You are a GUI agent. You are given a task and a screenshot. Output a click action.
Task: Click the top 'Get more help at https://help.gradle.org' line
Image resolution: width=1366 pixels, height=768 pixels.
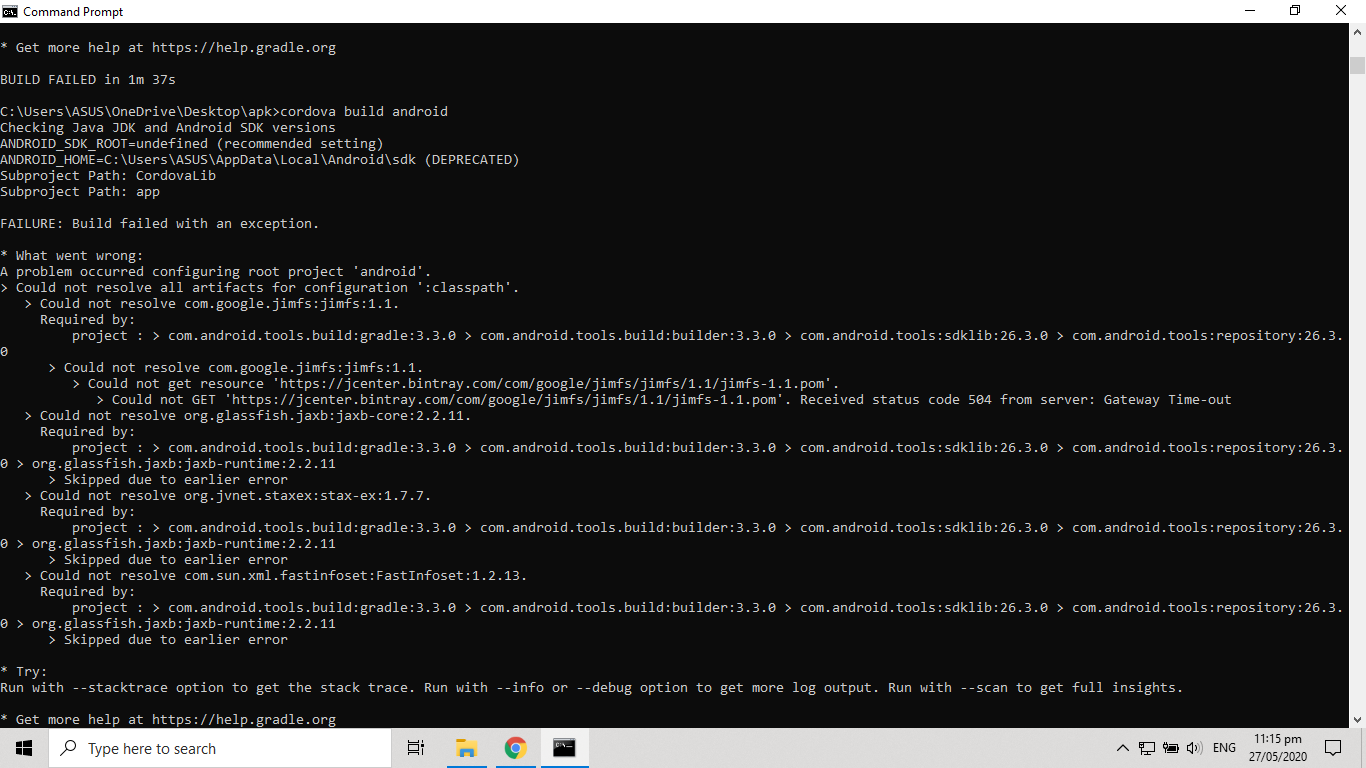pos(168,47)
